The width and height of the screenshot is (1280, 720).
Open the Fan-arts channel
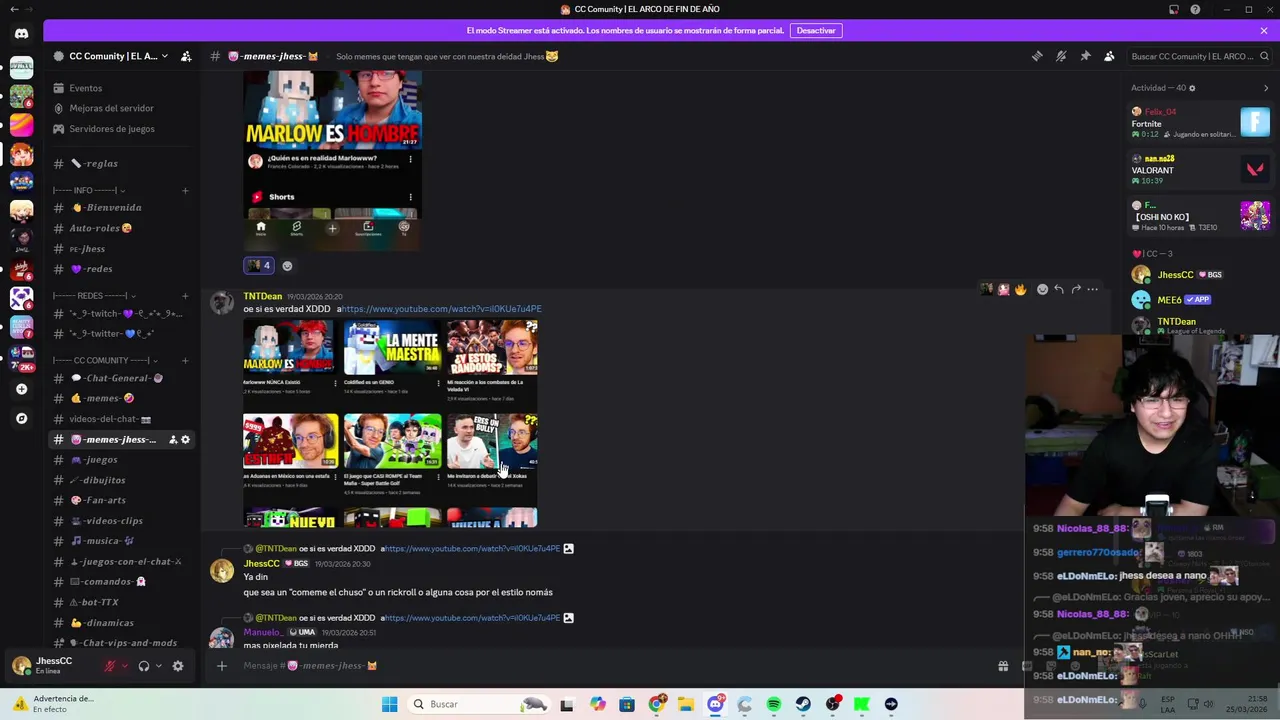click(x=121, y=500)
